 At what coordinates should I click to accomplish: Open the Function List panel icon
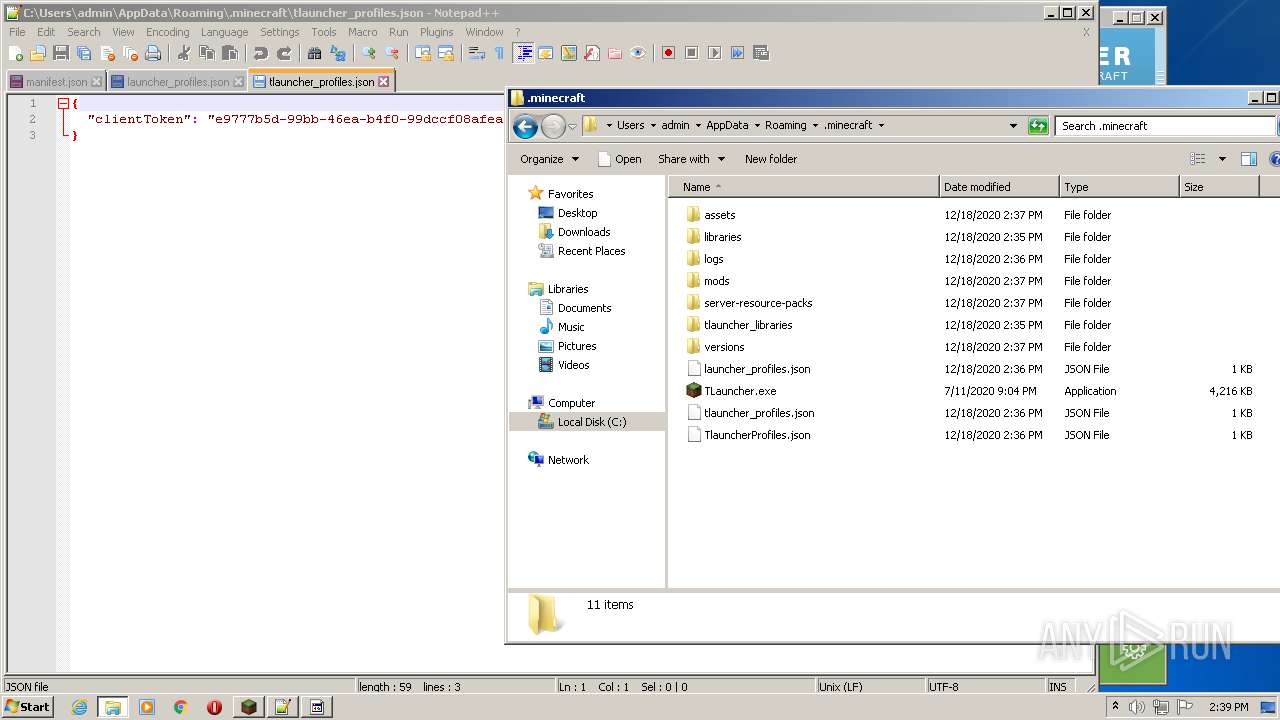(x=592, y=53)
